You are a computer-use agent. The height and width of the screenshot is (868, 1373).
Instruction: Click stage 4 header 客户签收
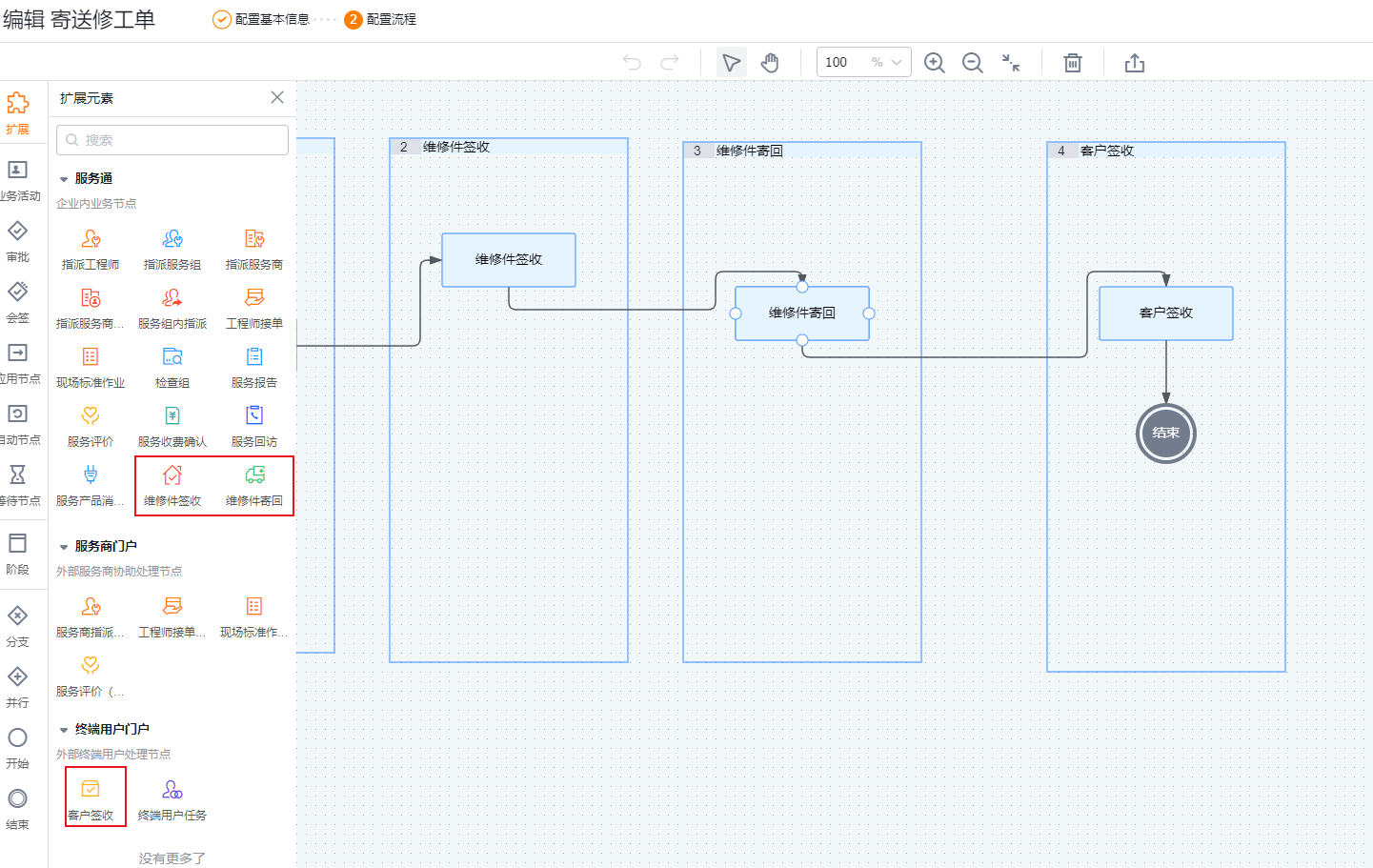[x=1166, y=151]
